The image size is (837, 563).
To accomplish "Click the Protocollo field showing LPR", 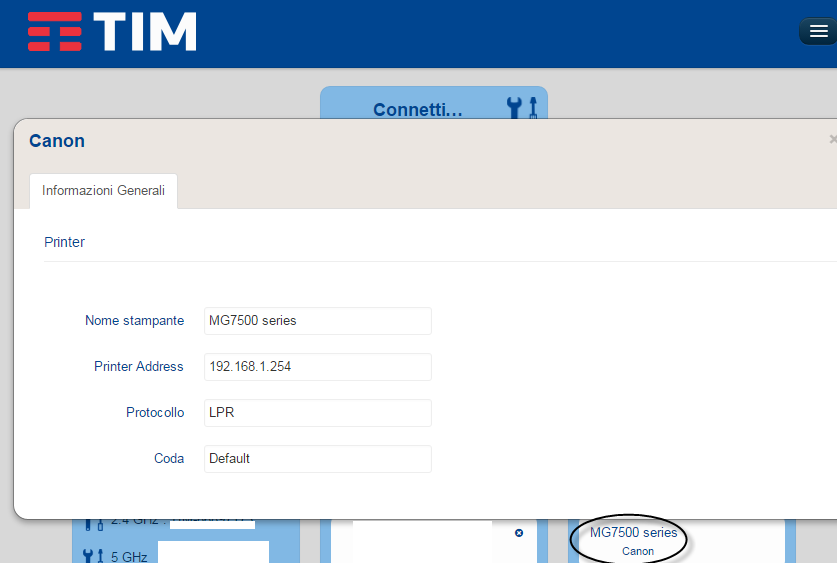I will click(x=318, y=413).
